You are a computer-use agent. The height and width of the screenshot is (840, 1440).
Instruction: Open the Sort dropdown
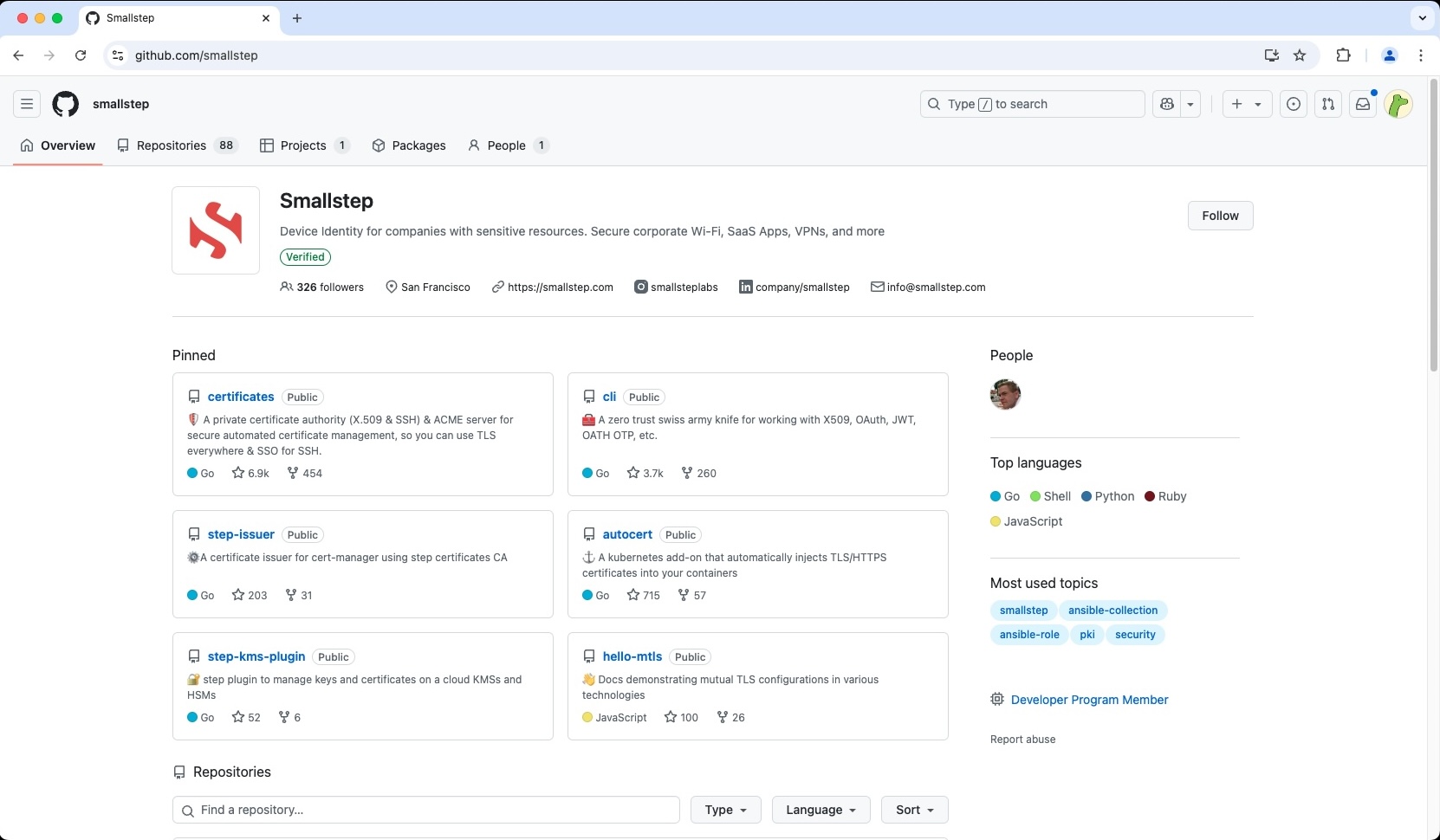915,810
